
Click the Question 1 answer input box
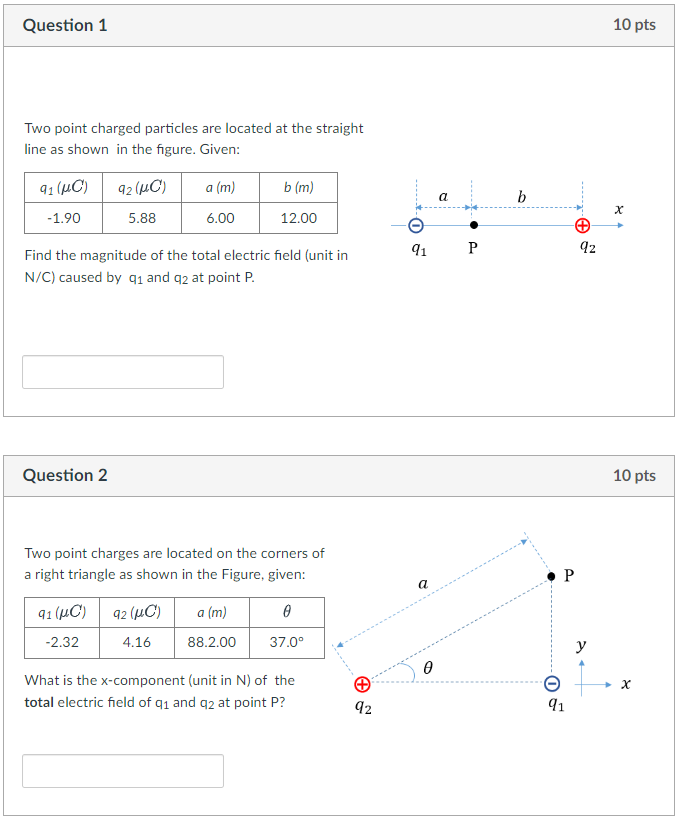(x=122, y=371)
